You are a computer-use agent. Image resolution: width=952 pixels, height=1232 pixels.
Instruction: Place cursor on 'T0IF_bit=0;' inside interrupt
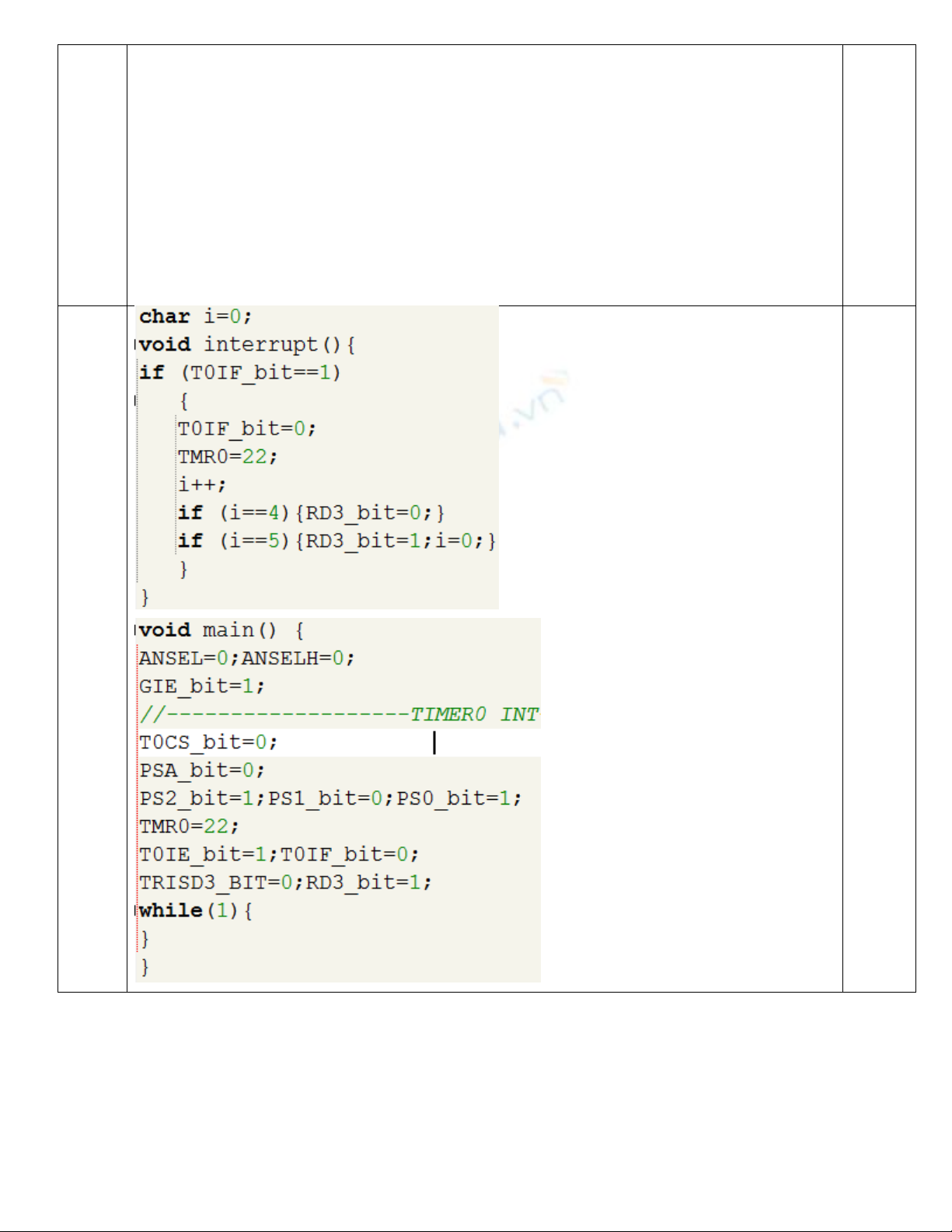coord(246,429)
